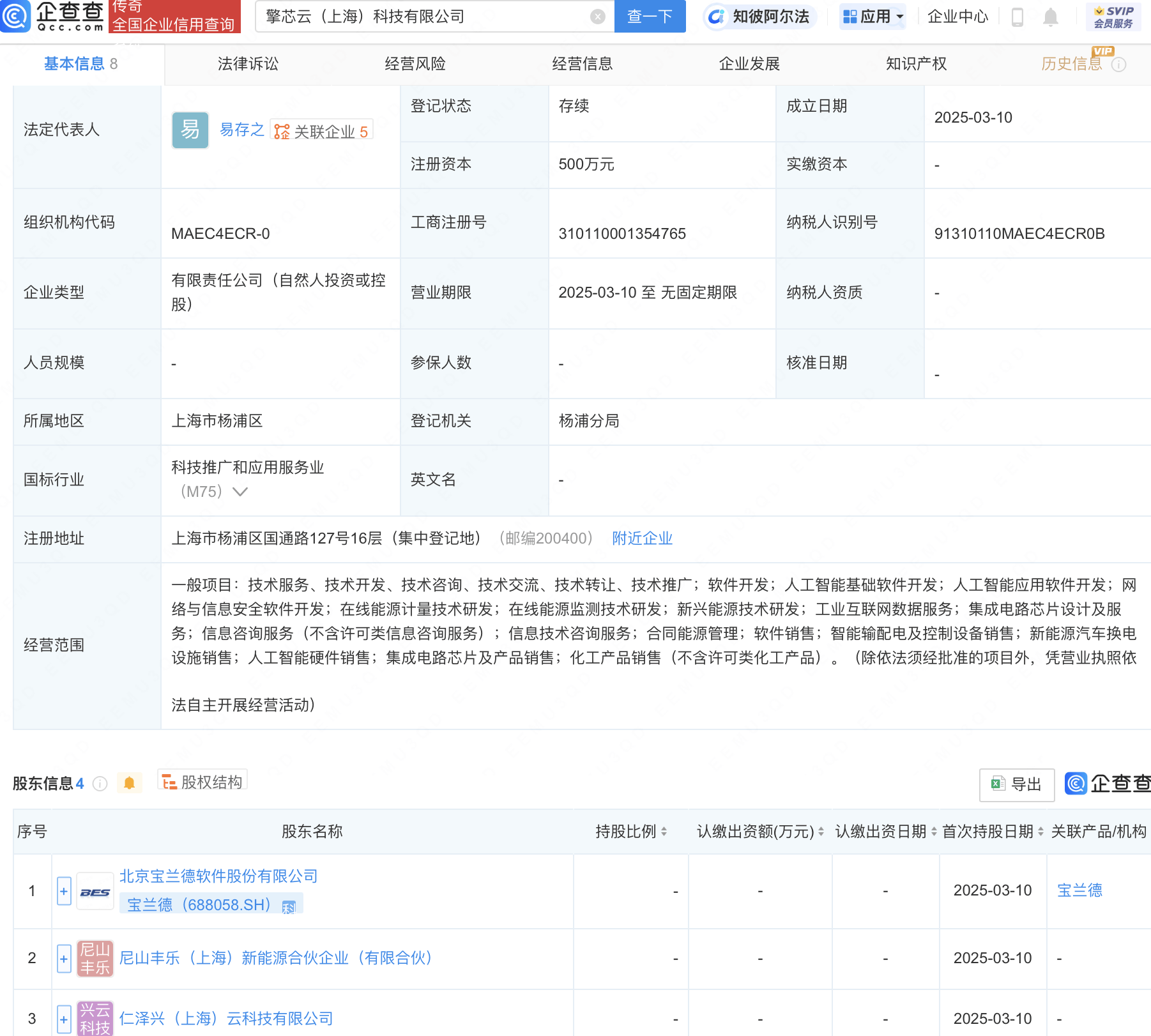Screen dimensions: 1151x1036
Task: Select taxpayer ID 91310110MAEC4ECR0B
Action: click(x=1019, y=234)
